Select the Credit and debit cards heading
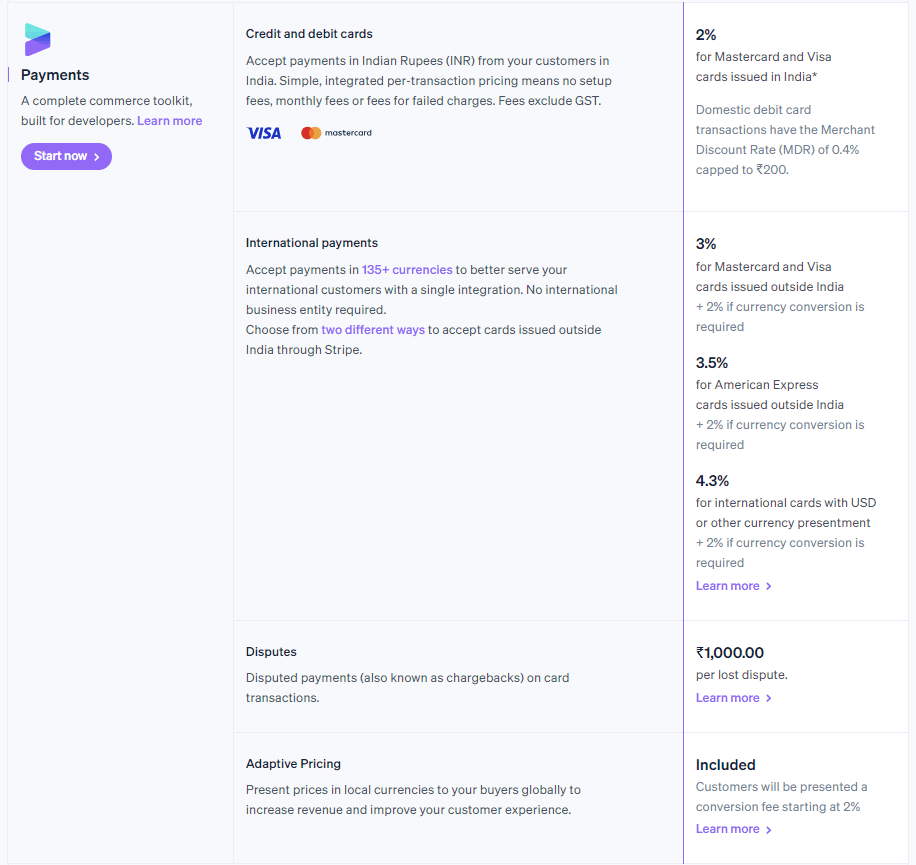The image size is (916, 865). (x=309, y=33)
